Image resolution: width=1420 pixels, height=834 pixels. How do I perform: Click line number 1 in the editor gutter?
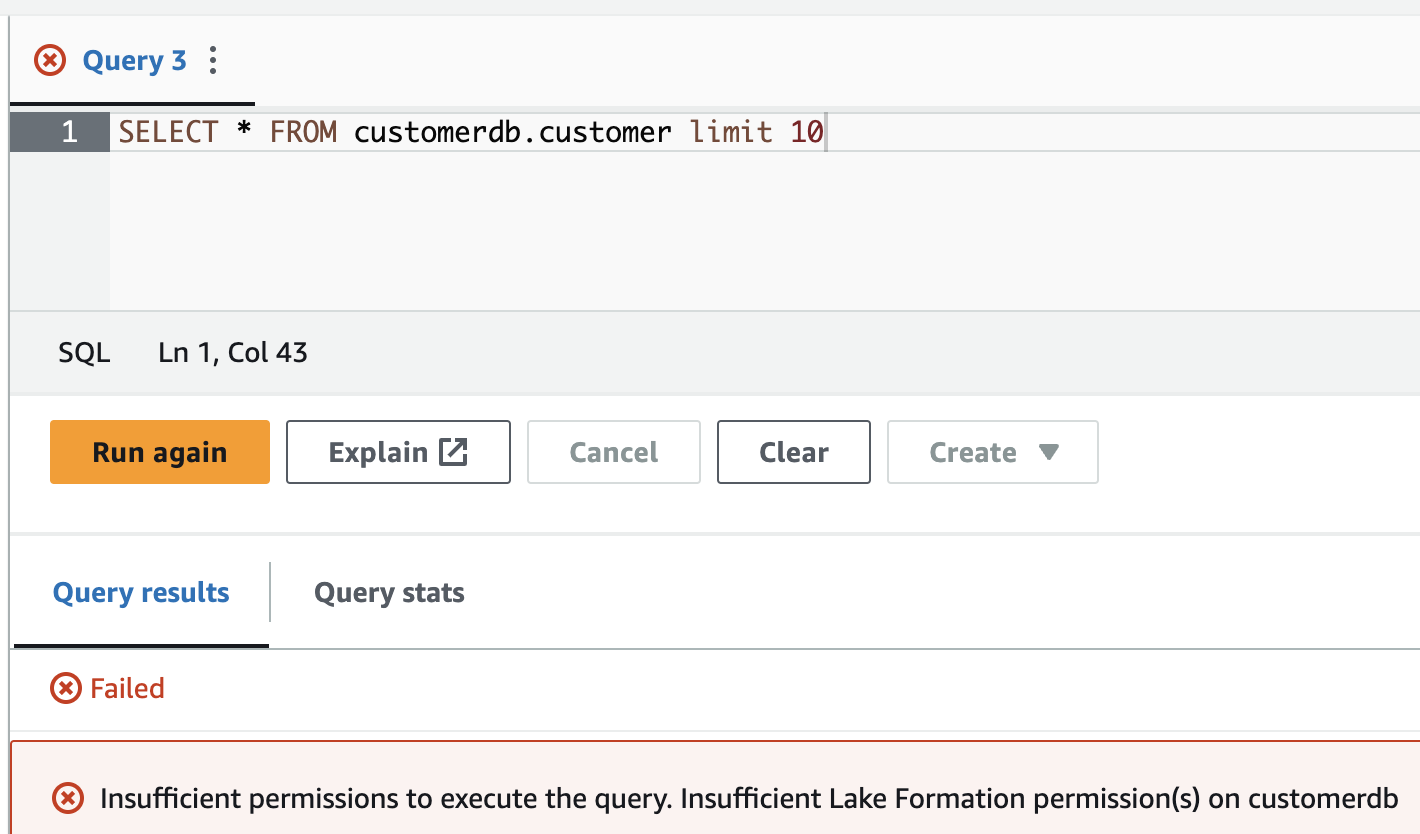(68, 132)
